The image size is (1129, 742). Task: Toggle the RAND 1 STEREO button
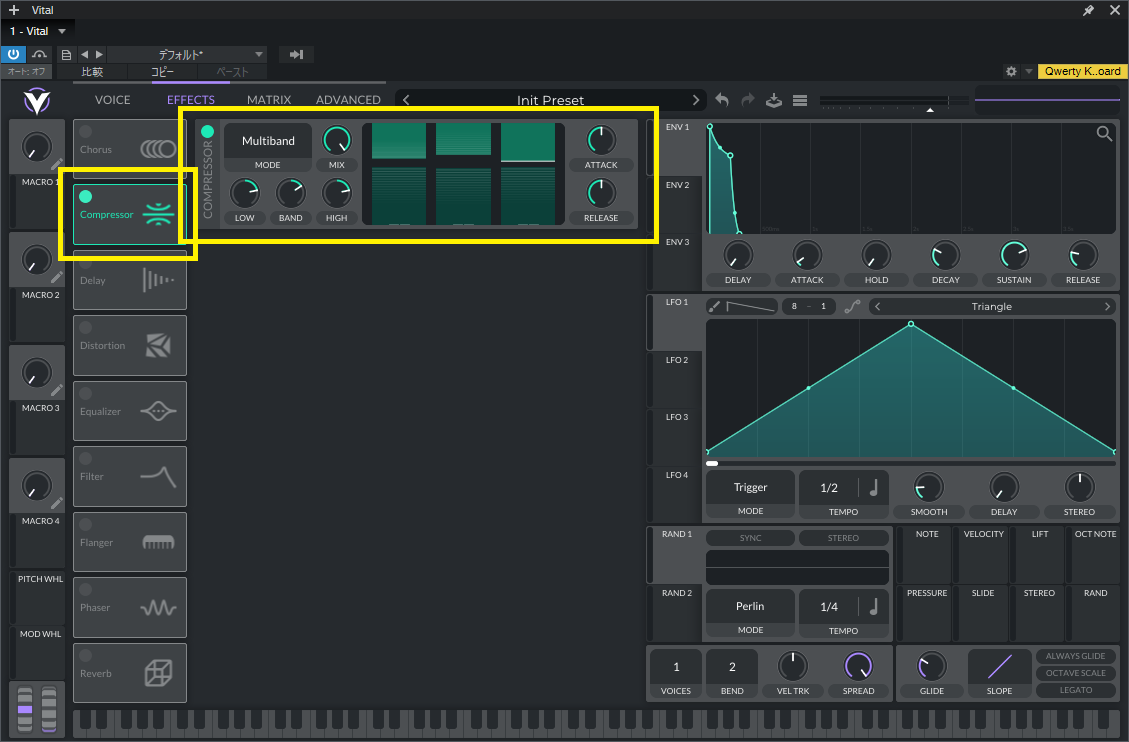click(x=843, y=538)
